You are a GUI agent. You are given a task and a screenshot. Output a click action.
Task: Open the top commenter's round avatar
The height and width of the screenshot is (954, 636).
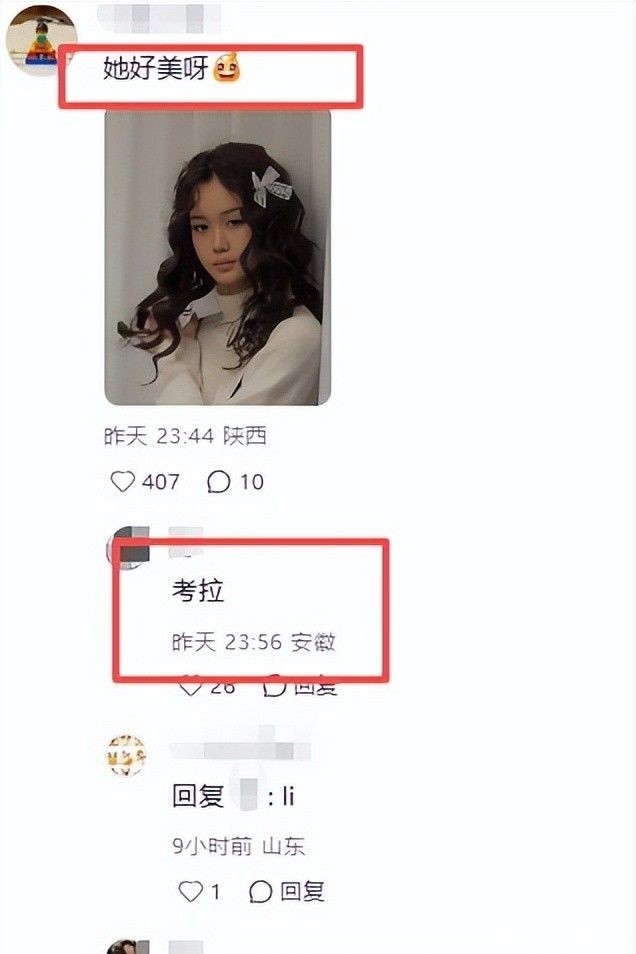41,40
